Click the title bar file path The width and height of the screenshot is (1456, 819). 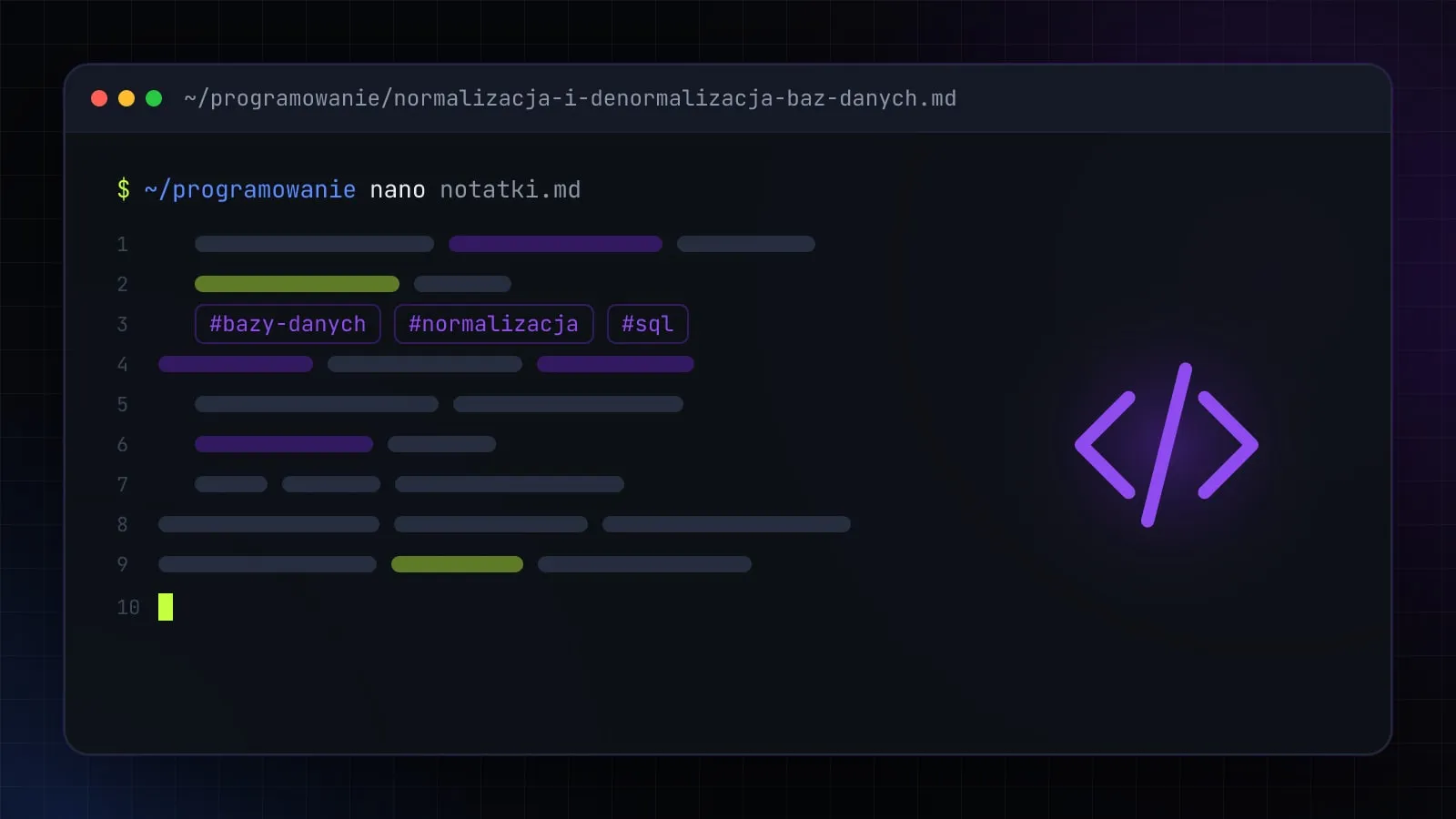(570, 98)
